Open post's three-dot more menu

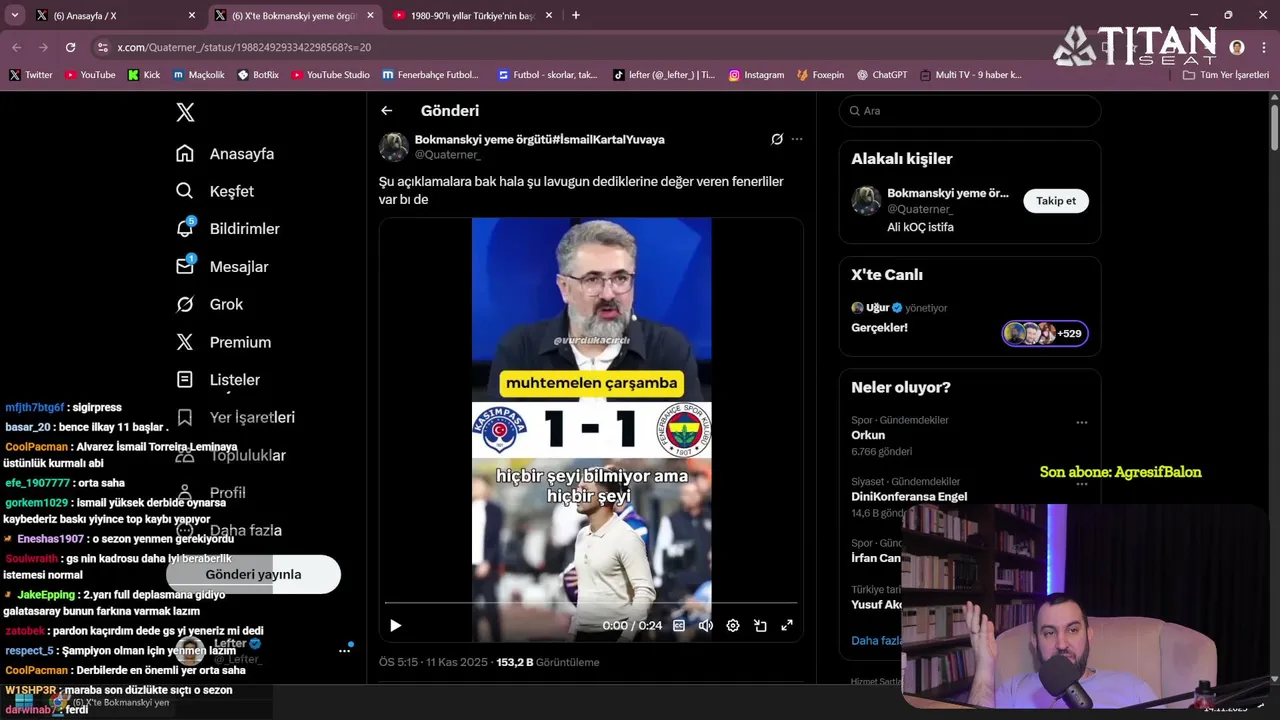pos(797,139)
